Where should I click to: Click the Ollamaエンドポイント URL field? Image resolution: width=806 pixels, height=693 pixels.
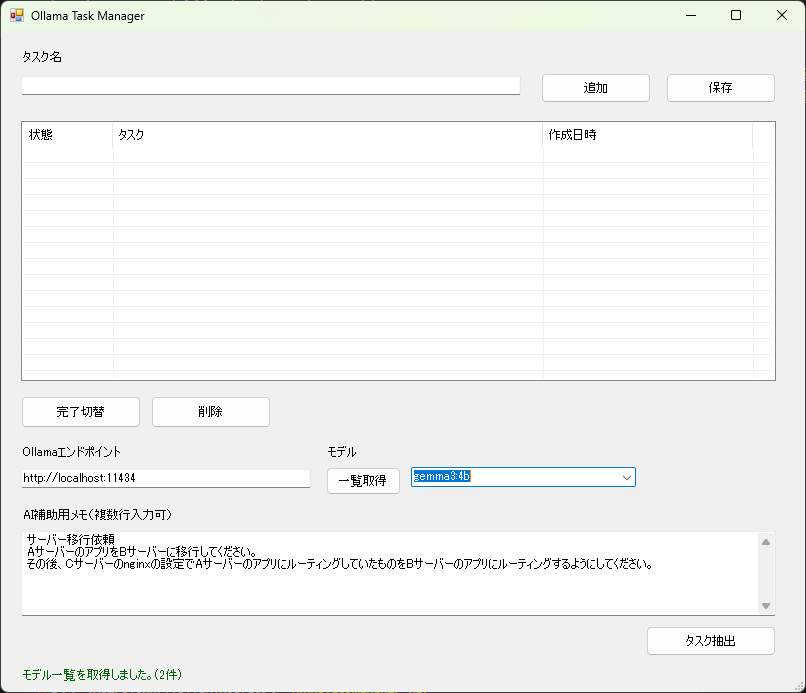tap(165, 478)
